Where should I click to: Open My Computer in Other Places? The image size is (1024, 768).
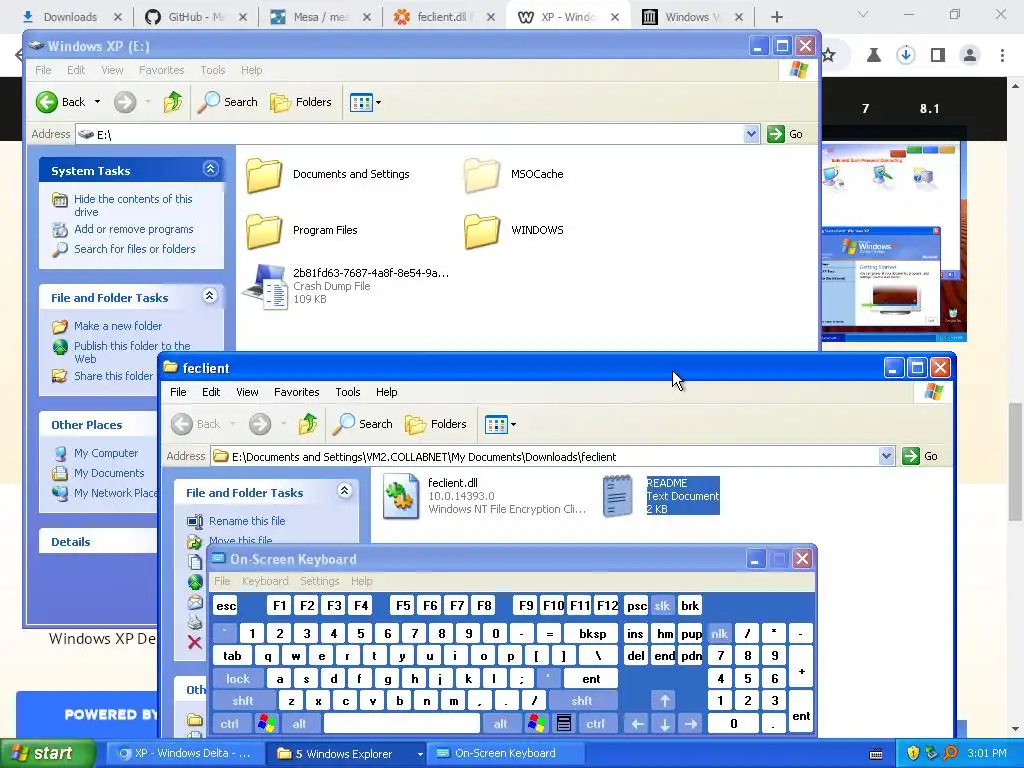click(106, 453)
